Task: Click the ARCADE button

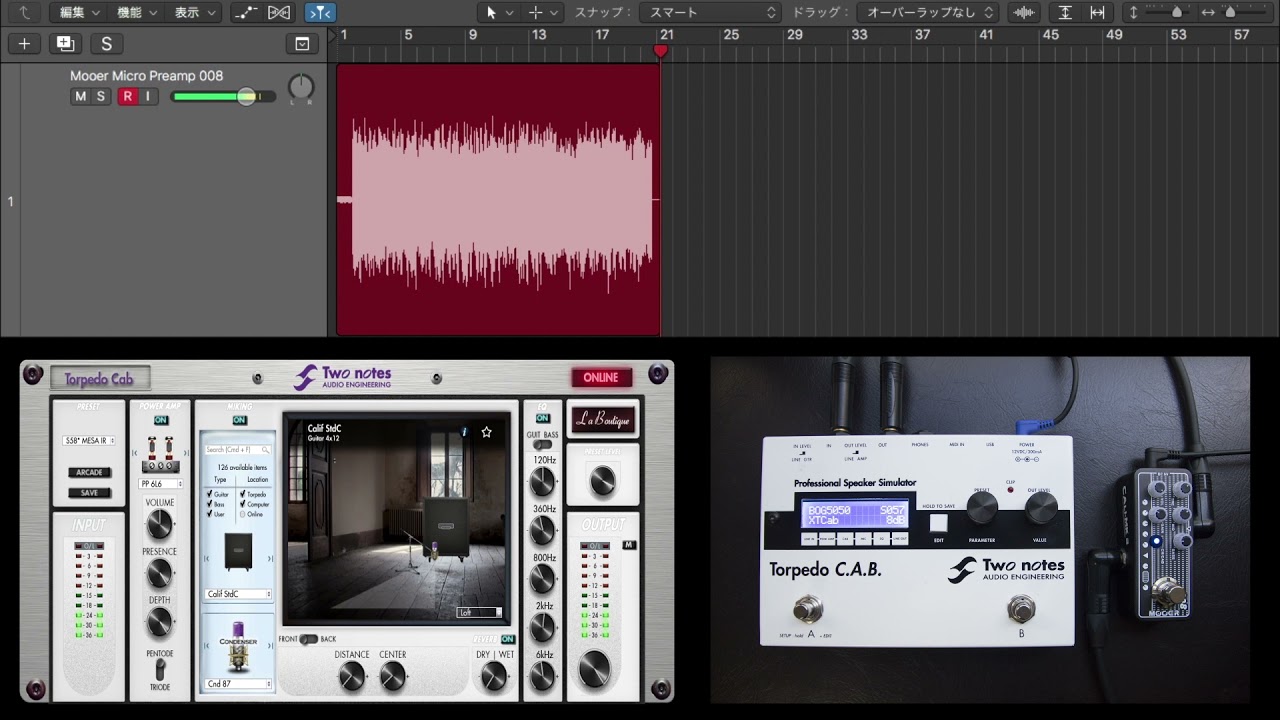Action: click(x=89, y=472)
